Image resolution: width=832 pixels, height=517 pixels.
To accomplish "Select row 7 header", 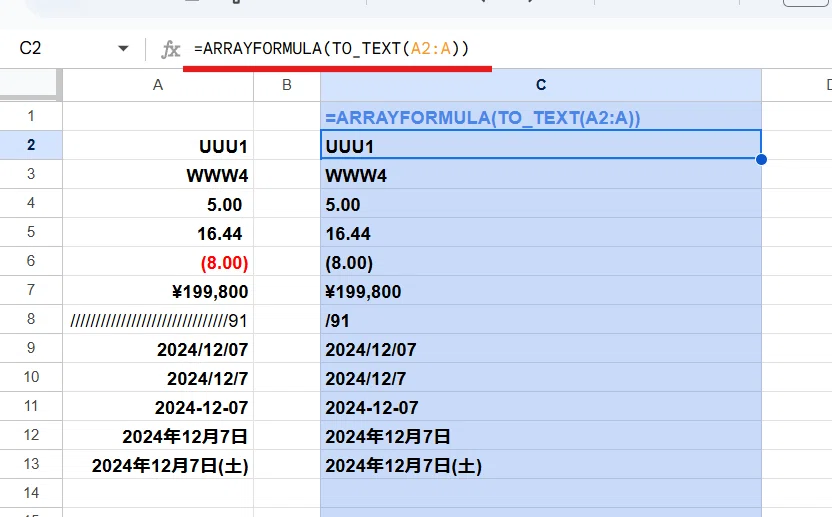I will (31, 290).
